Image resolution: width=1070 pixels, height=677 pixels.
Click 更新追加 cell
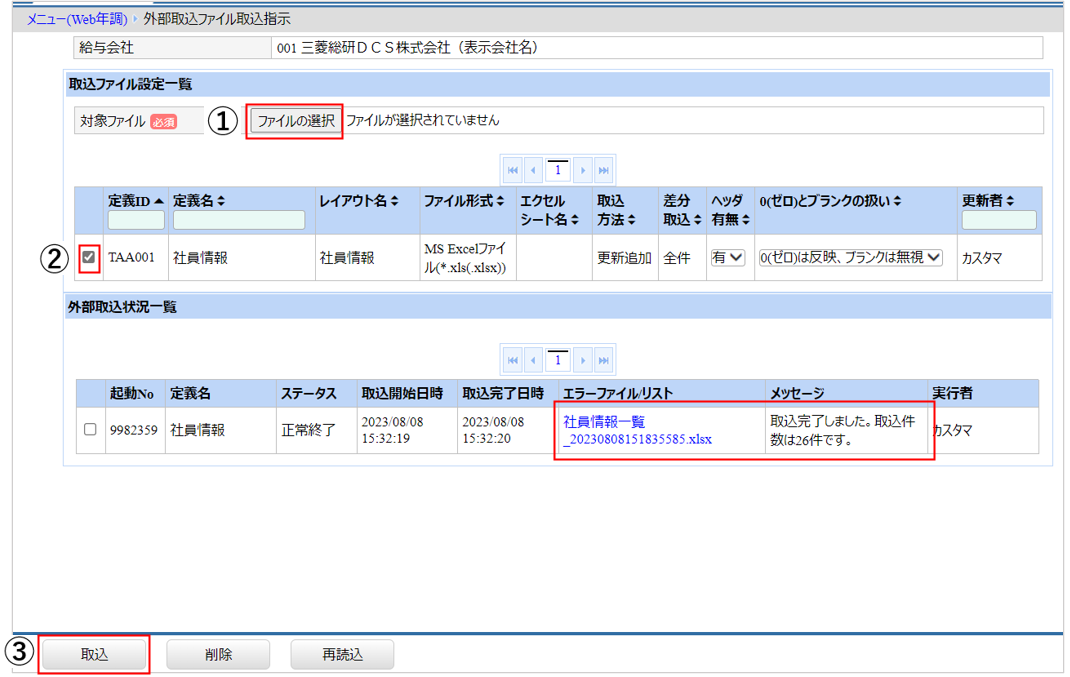(x=624, y=258)
